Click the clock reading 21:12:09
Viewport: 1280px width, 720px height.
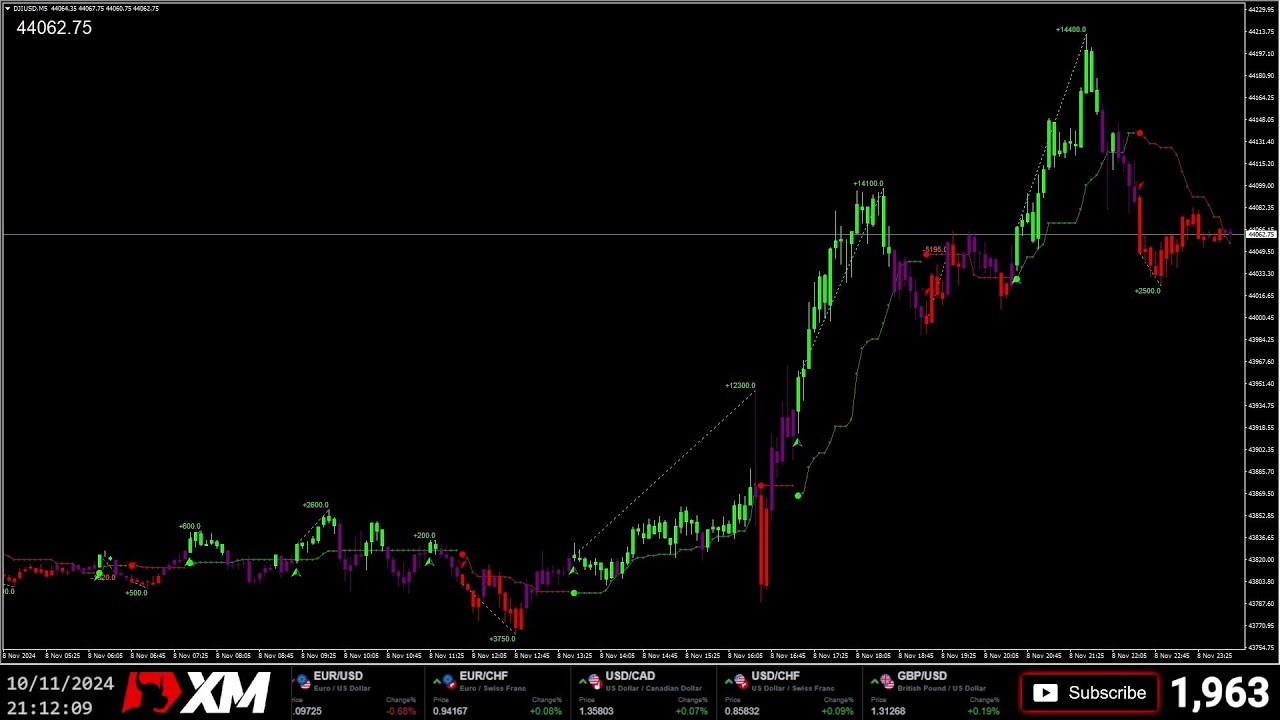[x=50, y=708]
